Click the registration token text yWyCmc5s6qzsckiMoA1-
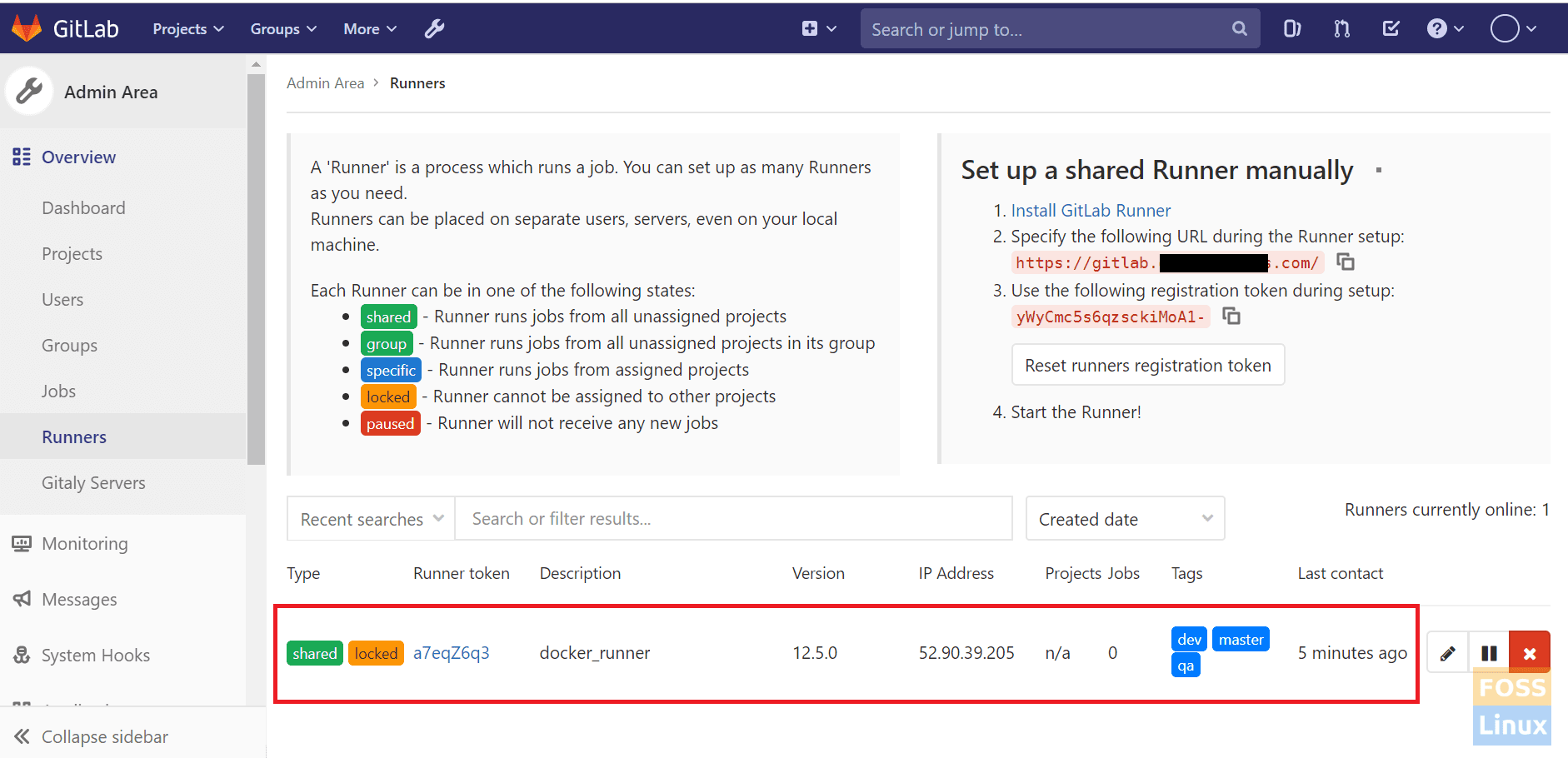 1110,317
